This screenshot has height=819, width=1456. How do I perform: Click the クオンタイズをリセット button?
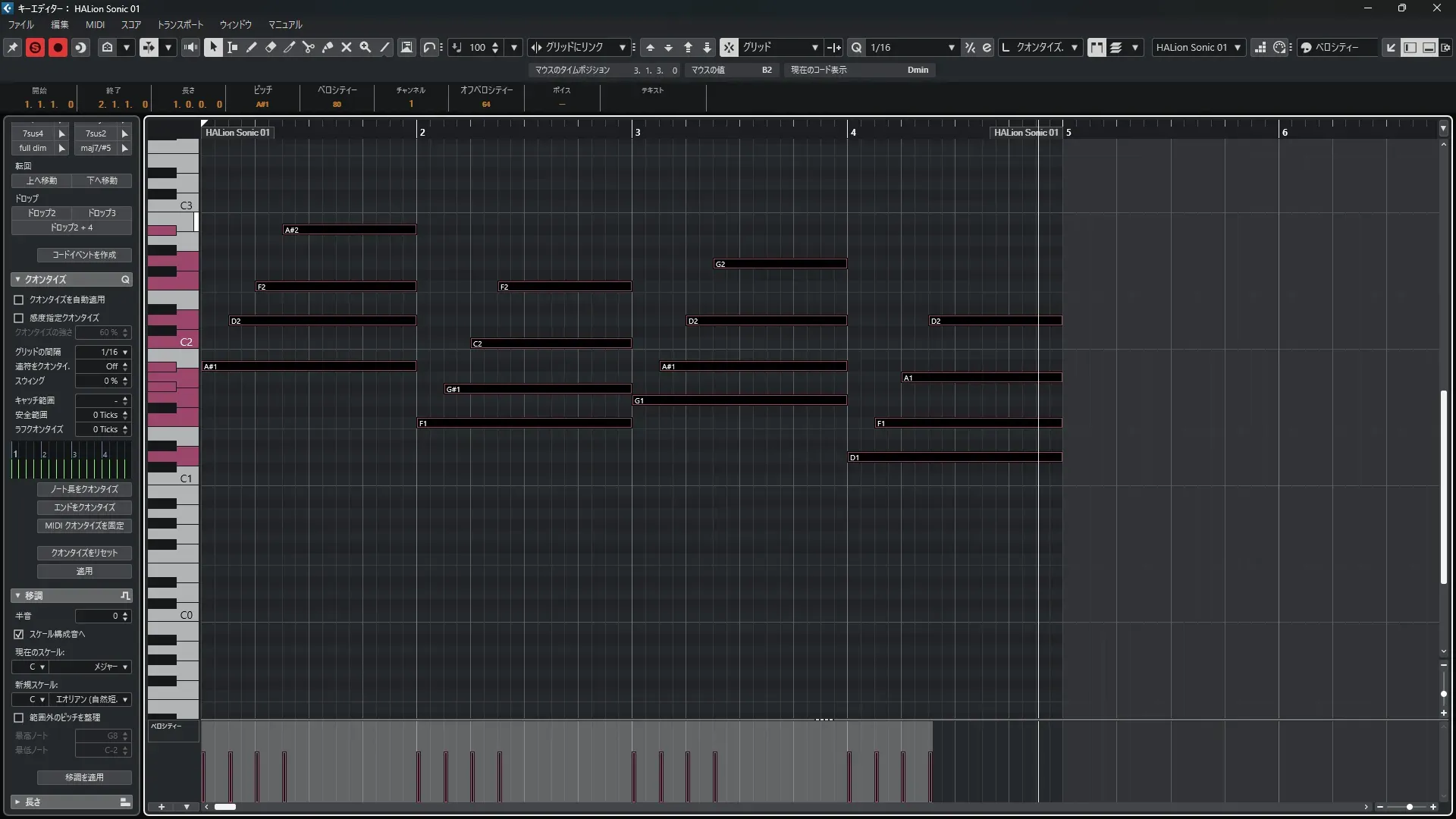click(x=84, y=553)
